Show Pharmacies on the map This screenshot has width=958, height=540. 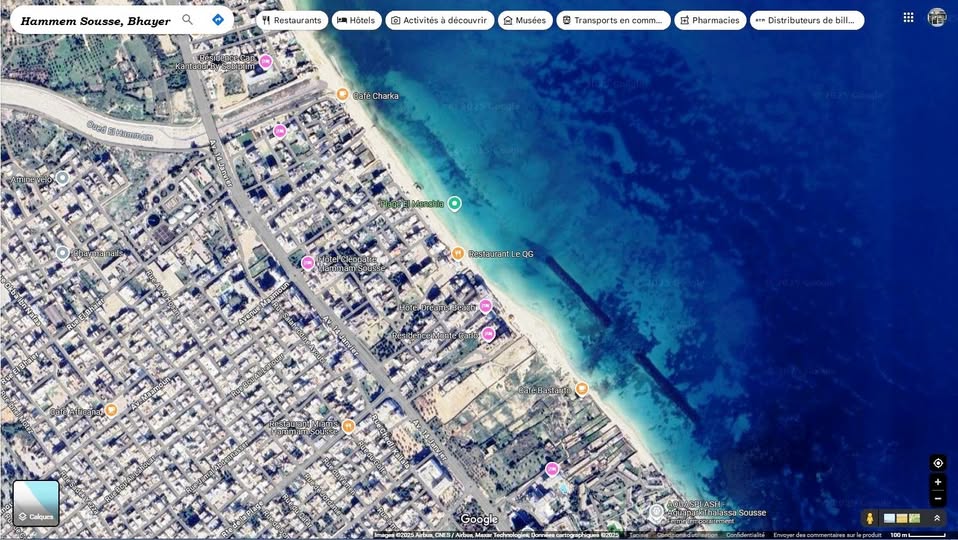click(x=710, y=20)
